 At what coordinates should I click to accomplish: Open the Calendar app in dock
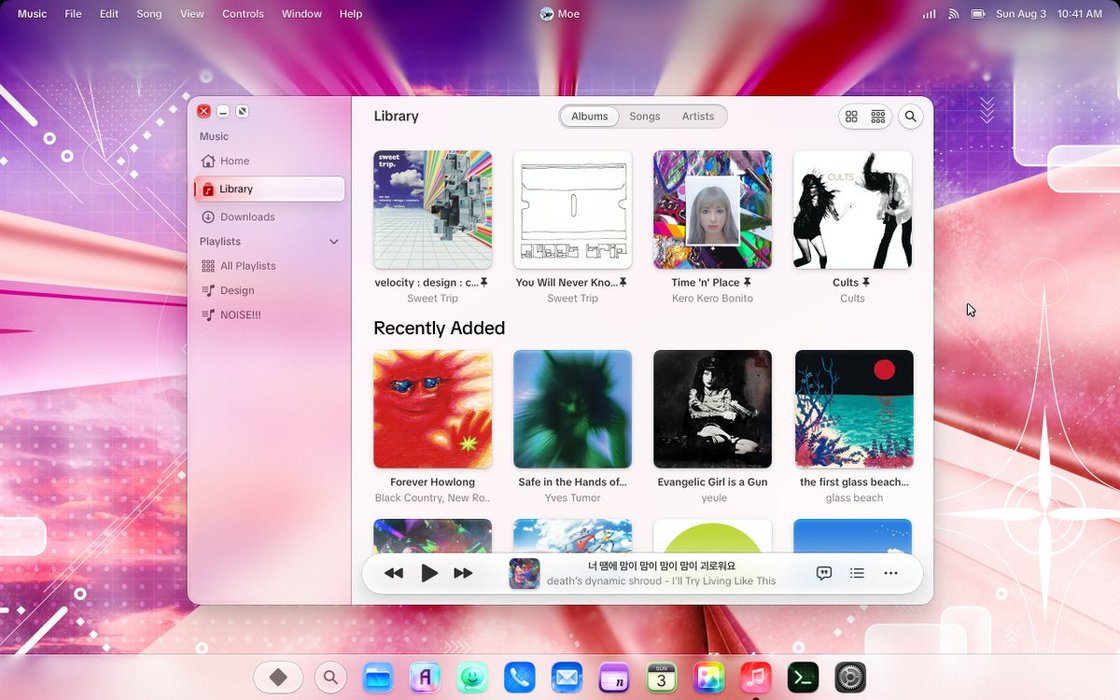coord(661,677)
